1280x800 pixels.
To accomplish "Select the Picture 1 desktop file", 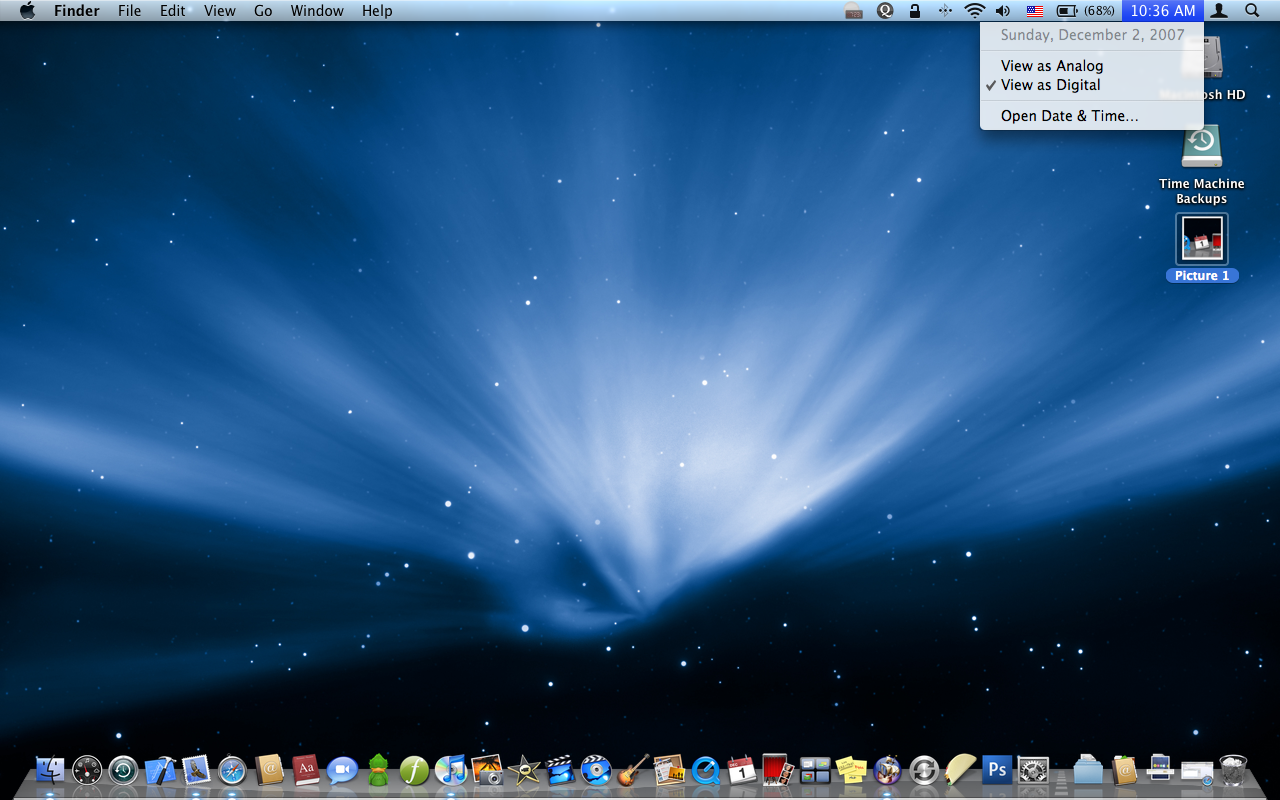I will (x=1202, y=240).
